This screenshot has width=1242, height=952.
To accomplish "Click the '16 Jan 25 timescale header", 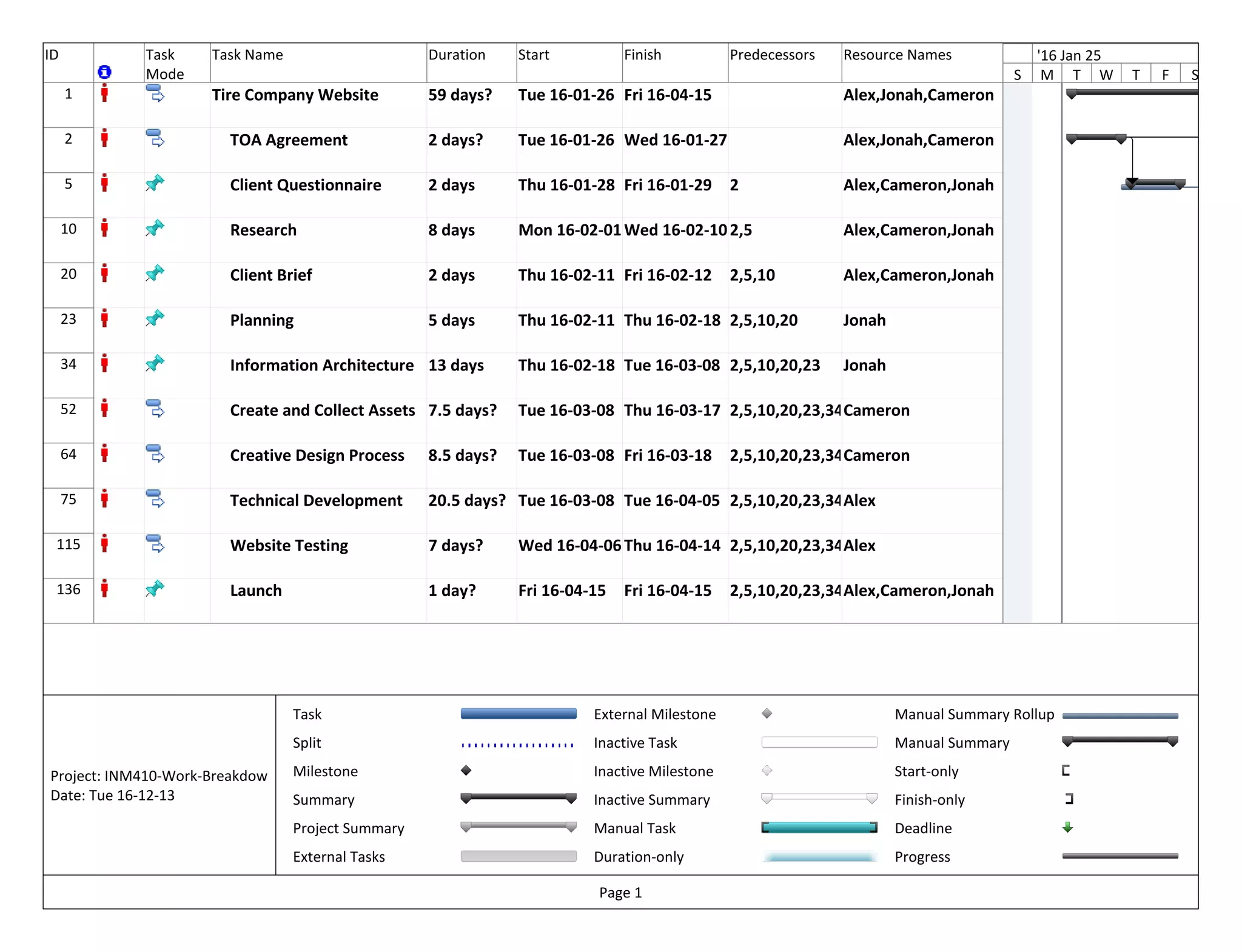I will (x=1069, y=55).
